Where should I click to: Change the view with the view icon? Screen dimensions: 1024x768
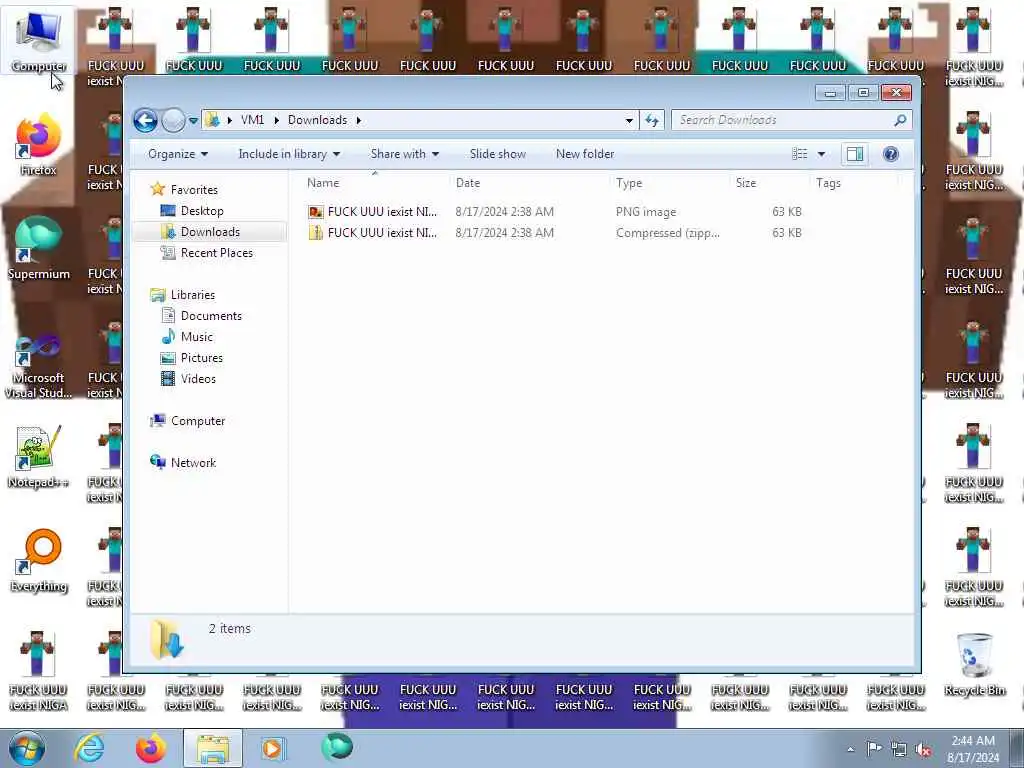pyautogui.click(x=800, y=154)
